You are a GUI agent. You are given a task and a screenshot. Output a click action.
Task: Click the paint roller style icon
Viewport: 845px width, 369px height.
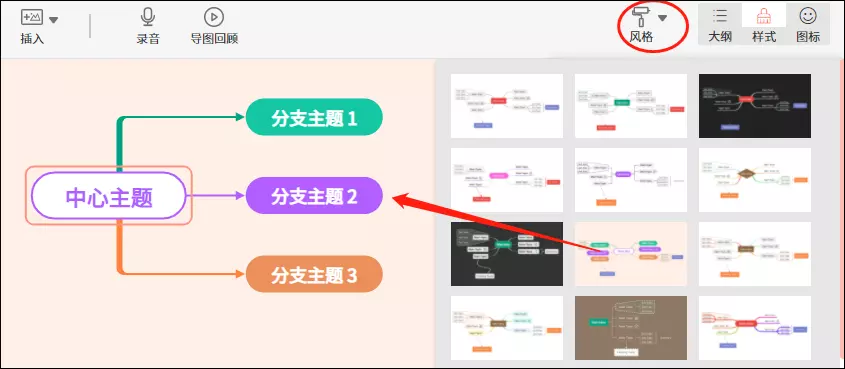[642, 17]
